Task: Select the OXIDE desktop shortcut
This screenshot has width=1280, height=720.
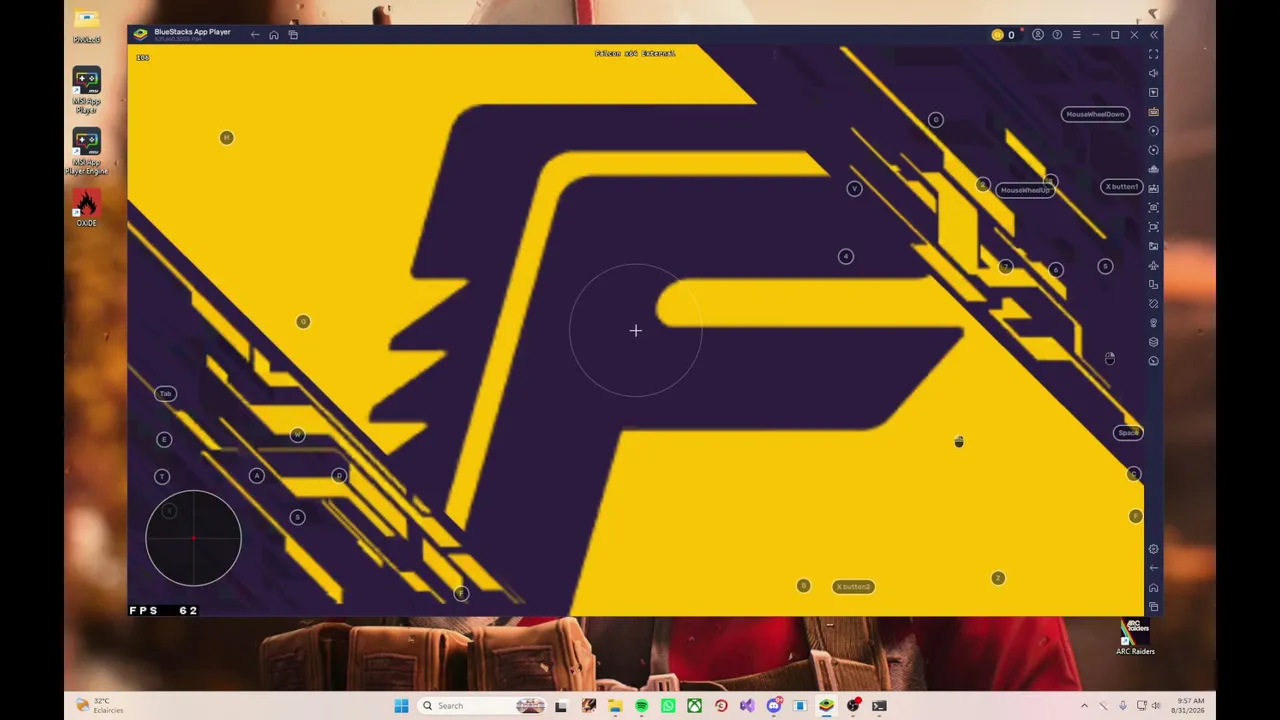Action: 86,208
